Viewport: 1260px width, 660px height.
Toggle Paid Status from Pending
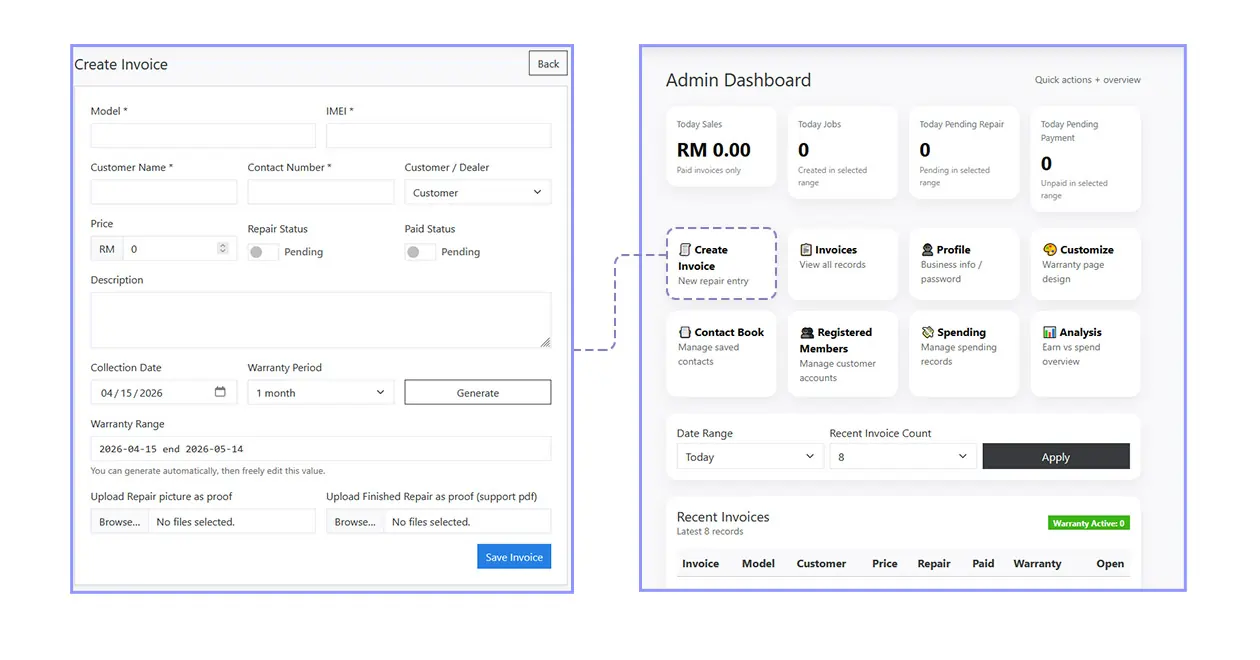coord(419,252)
